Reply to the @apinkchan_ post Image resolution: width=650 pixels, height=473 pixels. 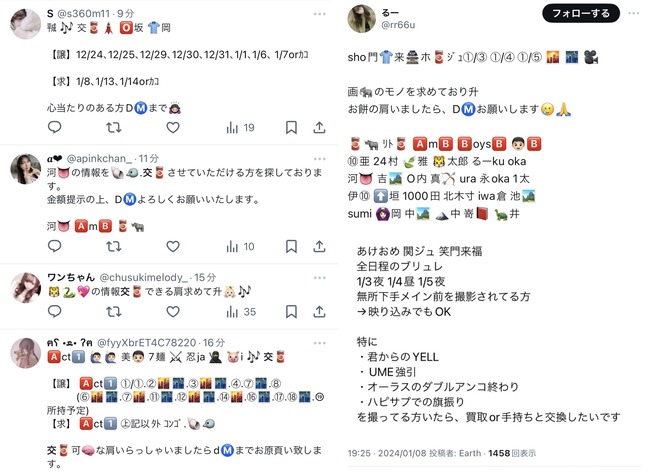(x=55, y=247)
